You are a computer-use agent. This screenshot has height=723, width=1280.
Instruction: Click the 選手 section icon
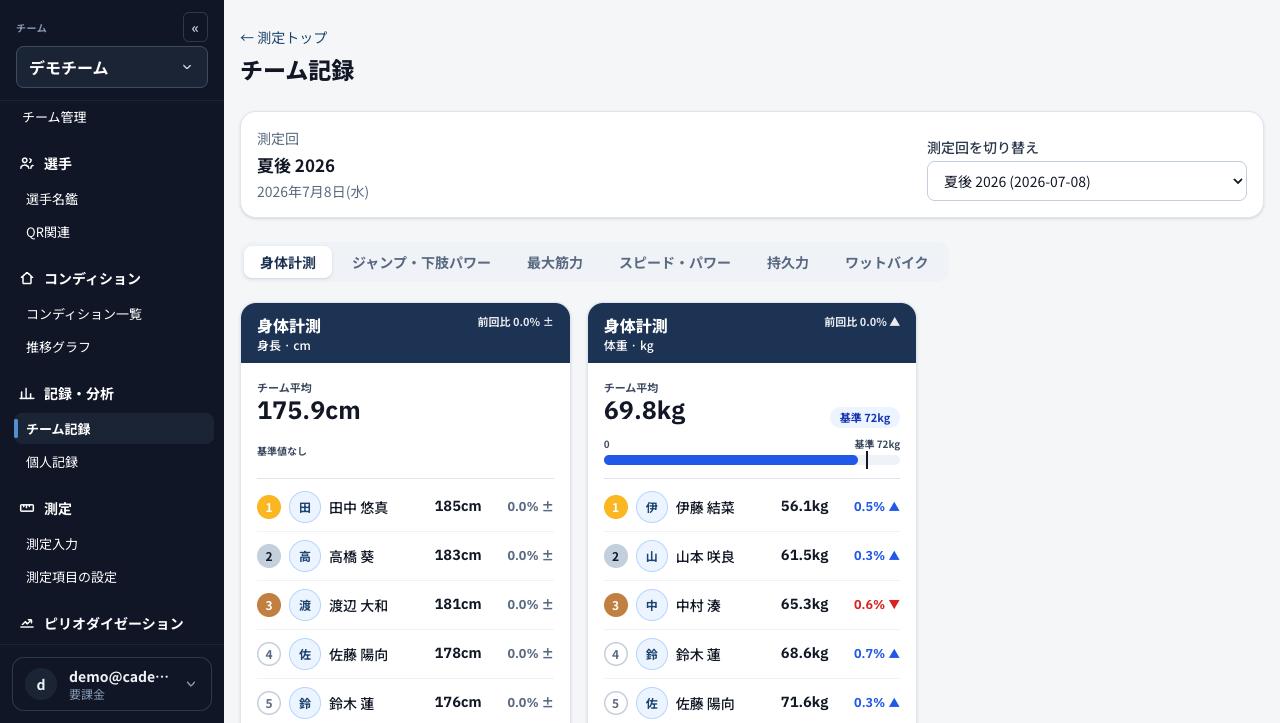coord(27,163)
